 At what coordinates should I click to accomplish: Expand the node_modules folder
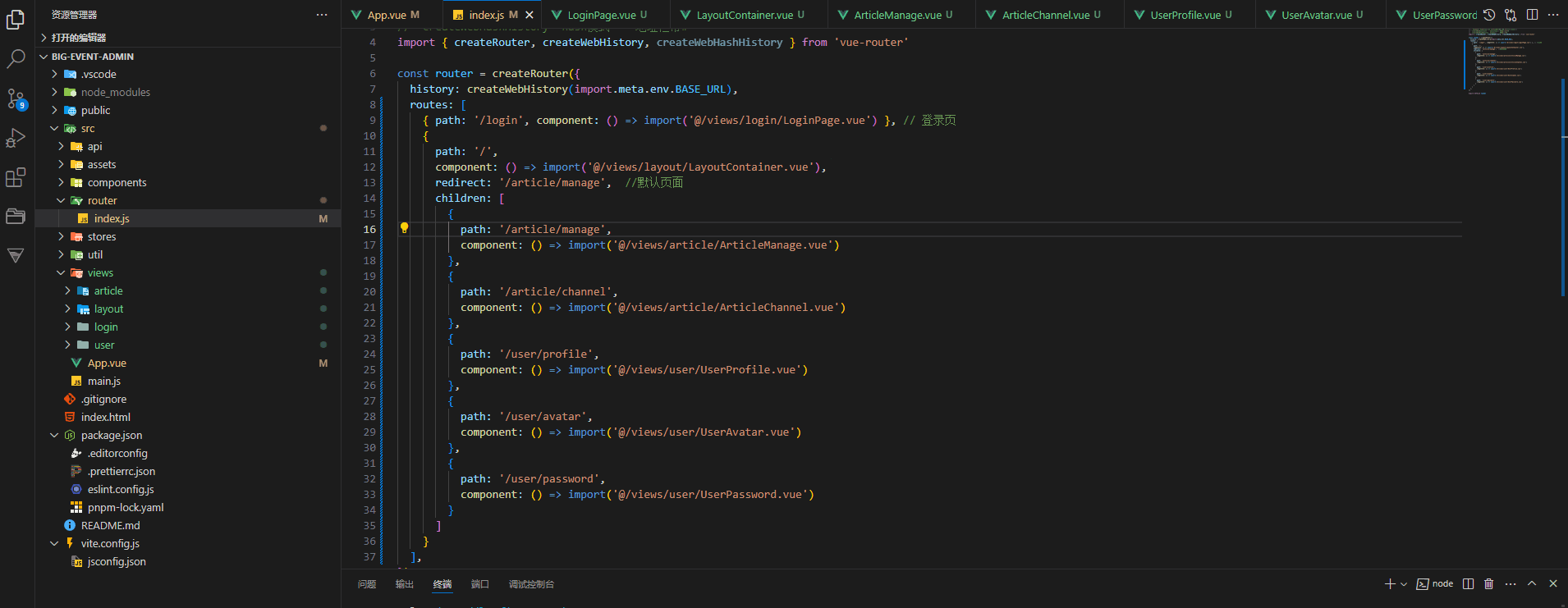(187, 92)
